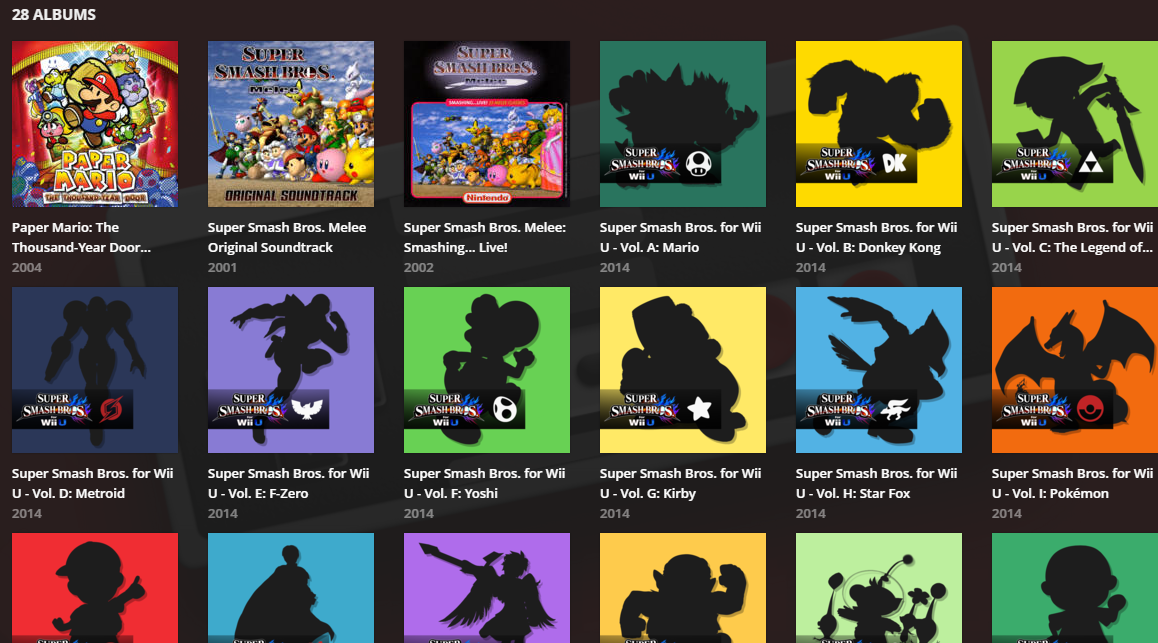
Task: Select the purple Pit winged silhouette cover
Action: 487,588
